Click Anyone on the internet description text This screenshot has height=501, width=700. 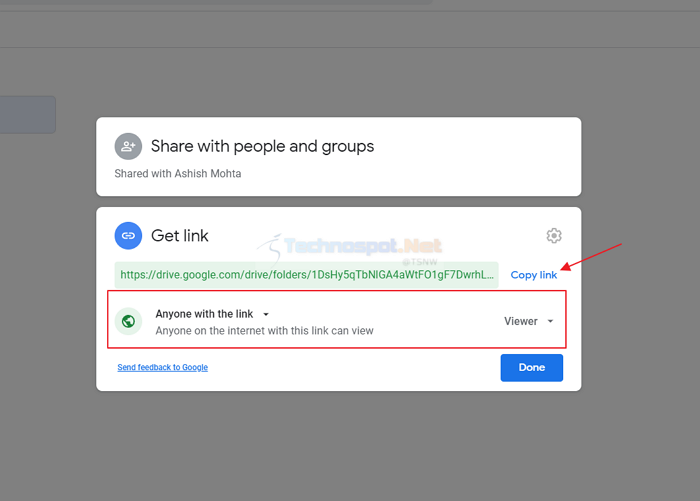(x=264, y=331)
